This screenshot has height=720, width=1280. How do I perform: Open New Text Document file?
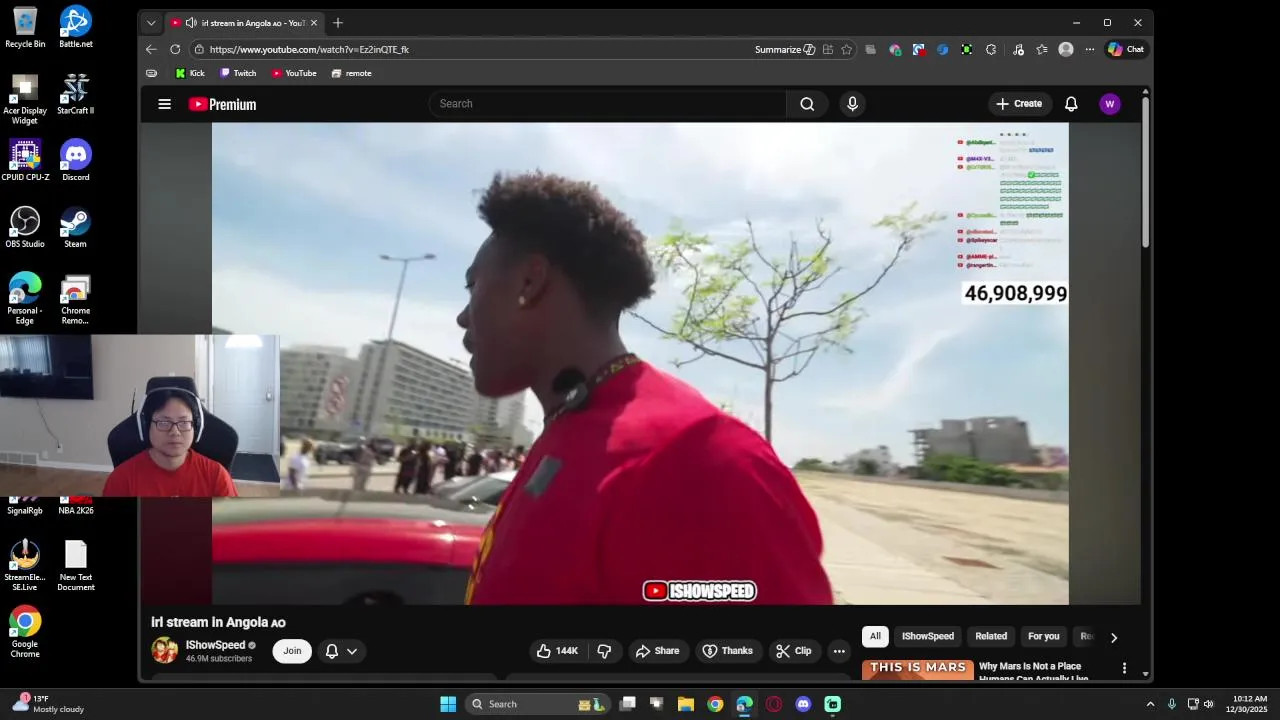coord(76,565)
